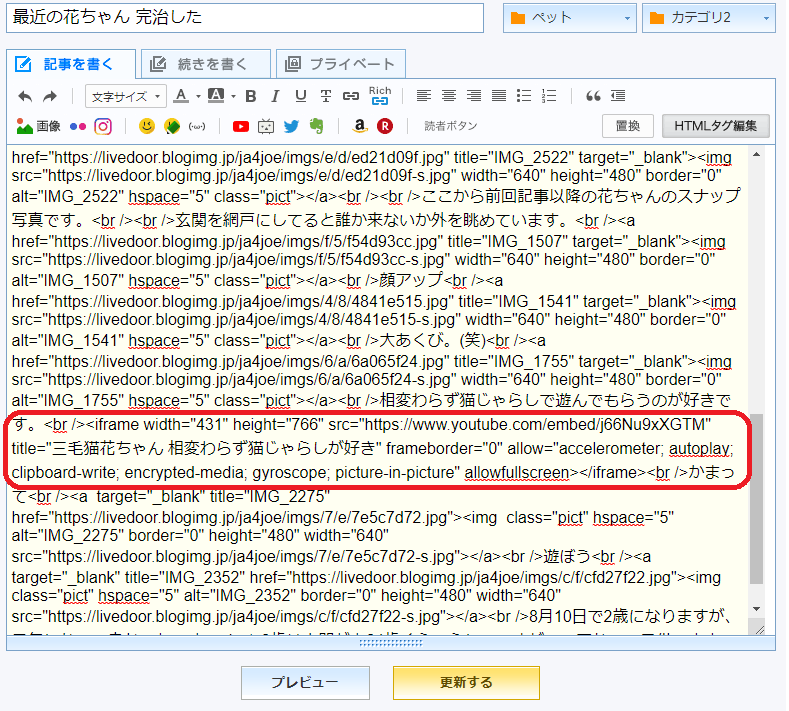Screen dimensions: 789x711
Task: Expand background color dropdown arrow
Action: pyautogui.click(x=233, y=96)
